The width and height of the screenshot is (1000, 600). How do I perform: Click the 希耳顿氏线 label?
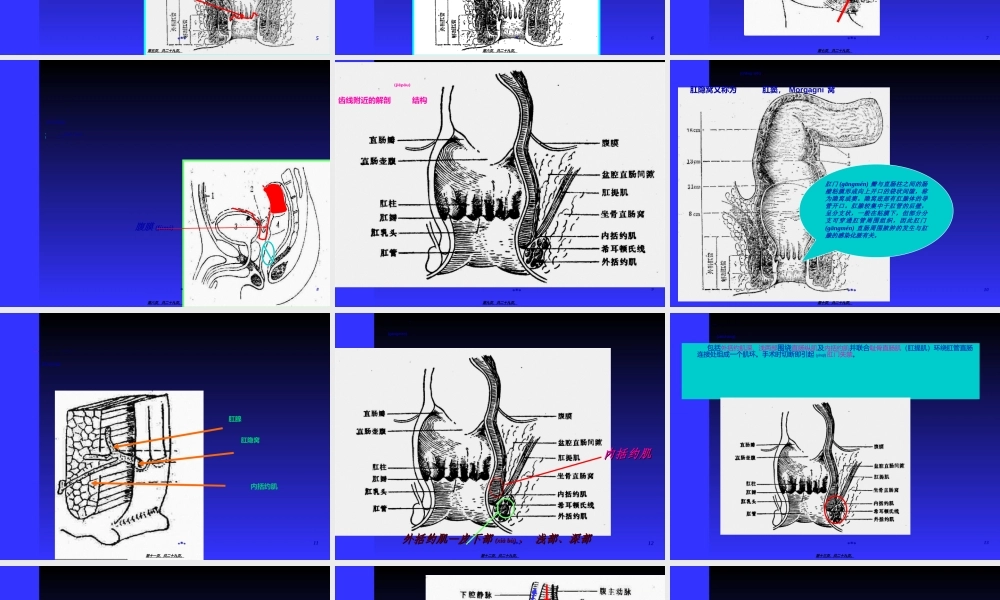[623, 248]
